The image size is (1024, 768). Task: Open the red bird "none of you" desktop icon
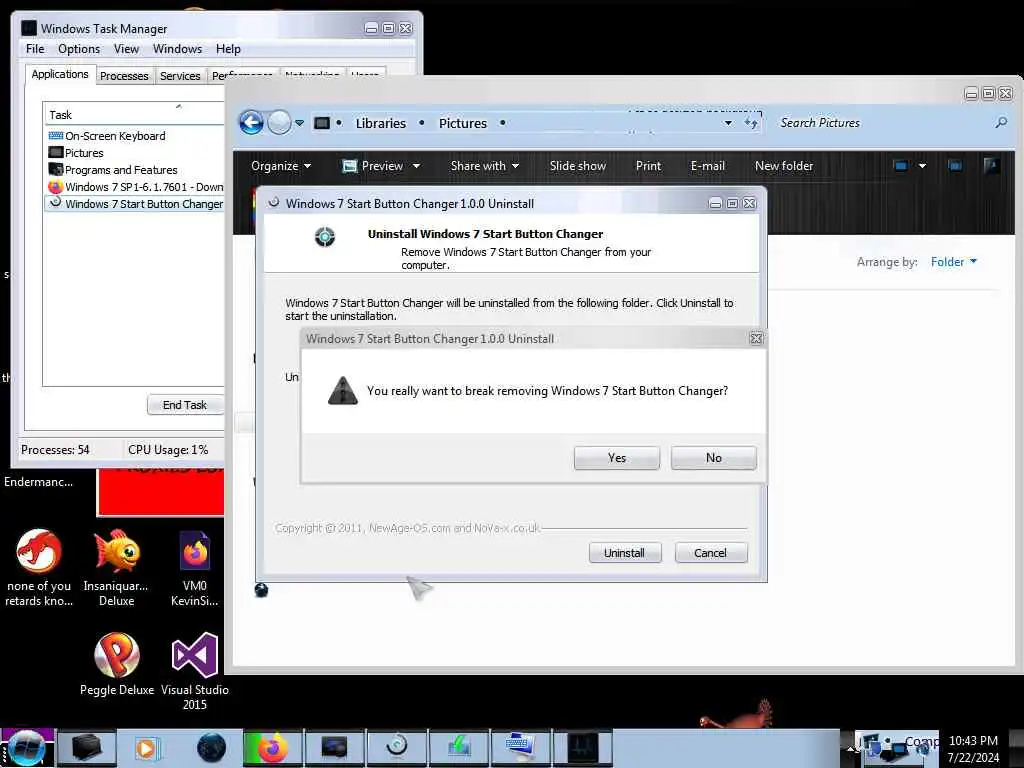39,567
